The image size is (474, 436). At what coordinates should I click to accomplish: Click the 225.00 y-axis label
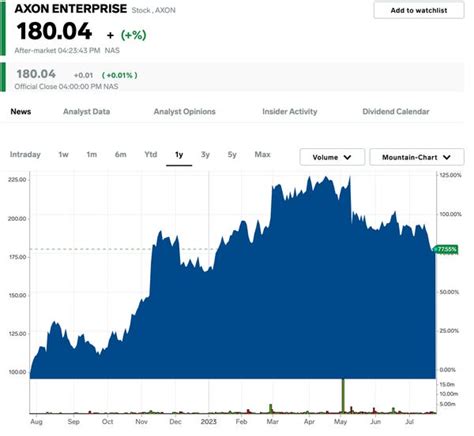click(17, 180)
